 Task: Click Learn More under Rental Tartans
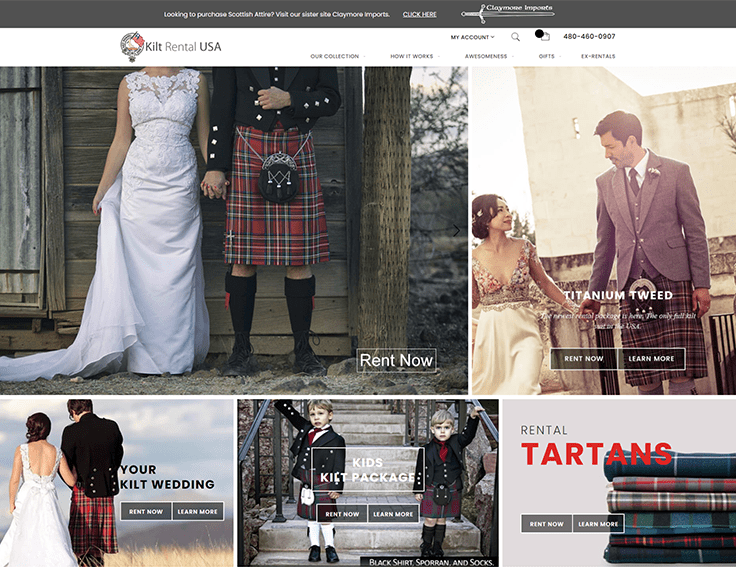point(598,524)
